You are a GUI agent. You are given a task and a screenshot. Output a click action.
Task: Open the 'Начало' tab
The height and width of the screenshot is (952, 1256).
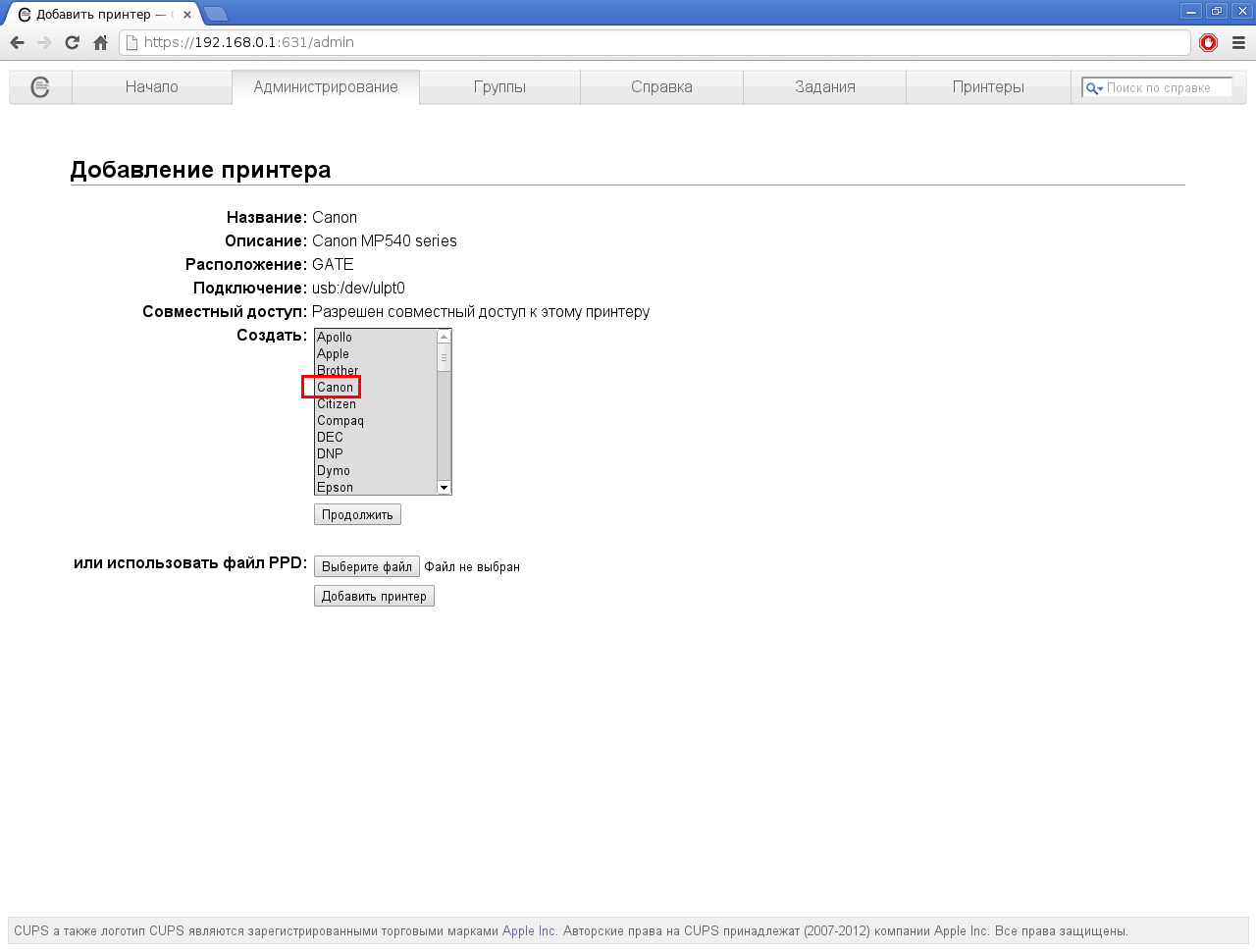click(152, 87)
